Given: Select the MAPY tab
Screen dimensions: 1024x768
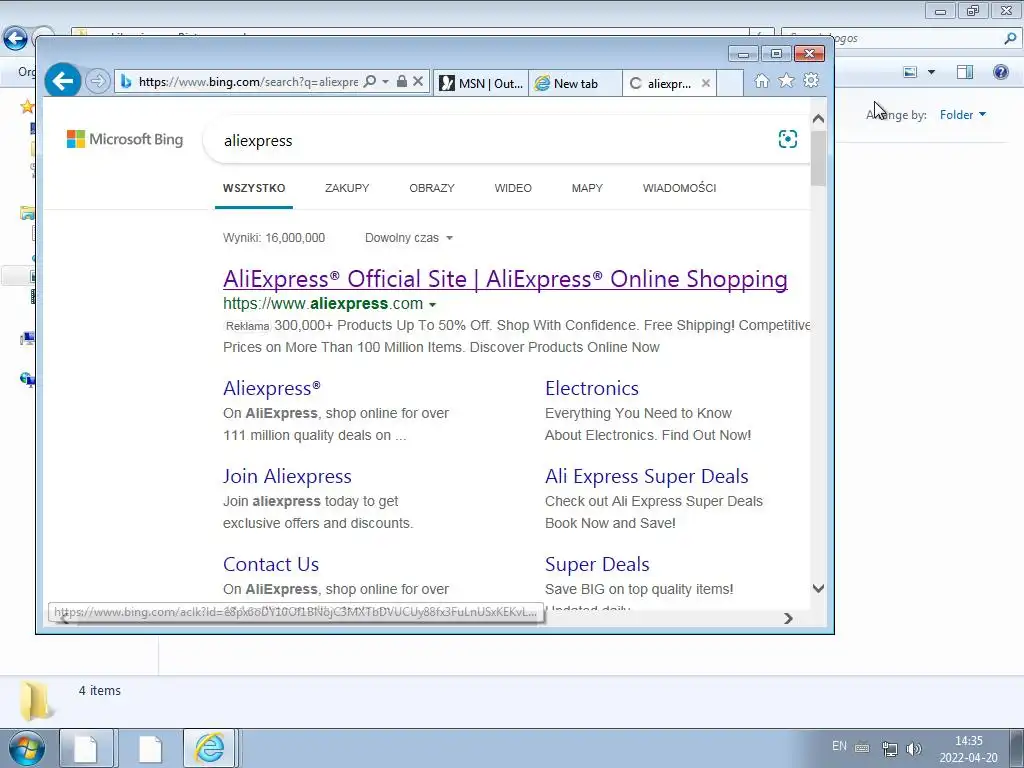Looking at the screenshot, I should click(x=587, y=188).
